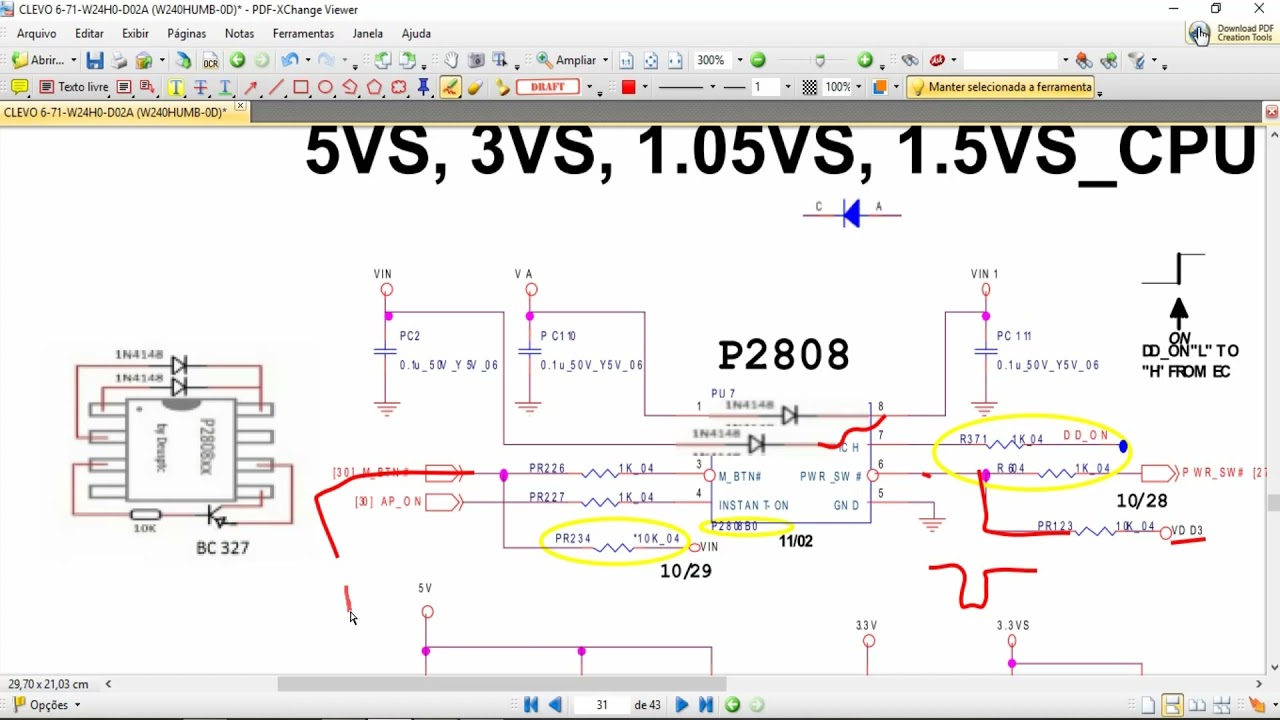Click the page number input field
The width and height of the screenshot is (1280, 720).
[602, 705]
